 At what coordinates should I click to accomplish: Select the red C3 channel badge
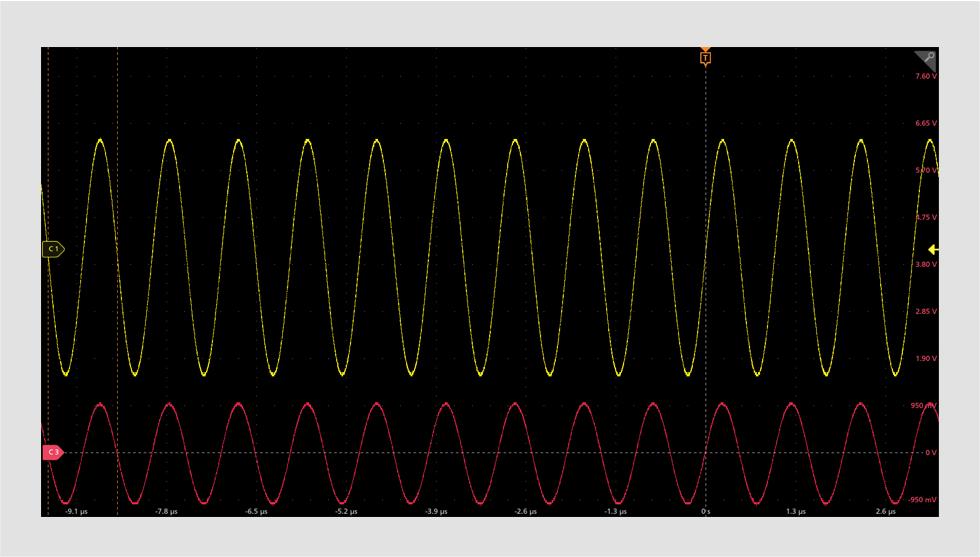tap(53, 453)
